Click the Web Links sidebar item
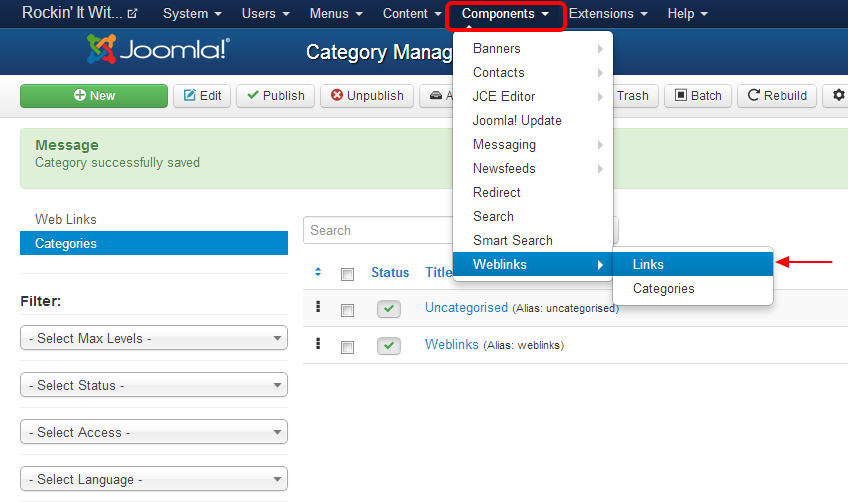Viewport: 848px width, 502px height. [x=154, y=219]
